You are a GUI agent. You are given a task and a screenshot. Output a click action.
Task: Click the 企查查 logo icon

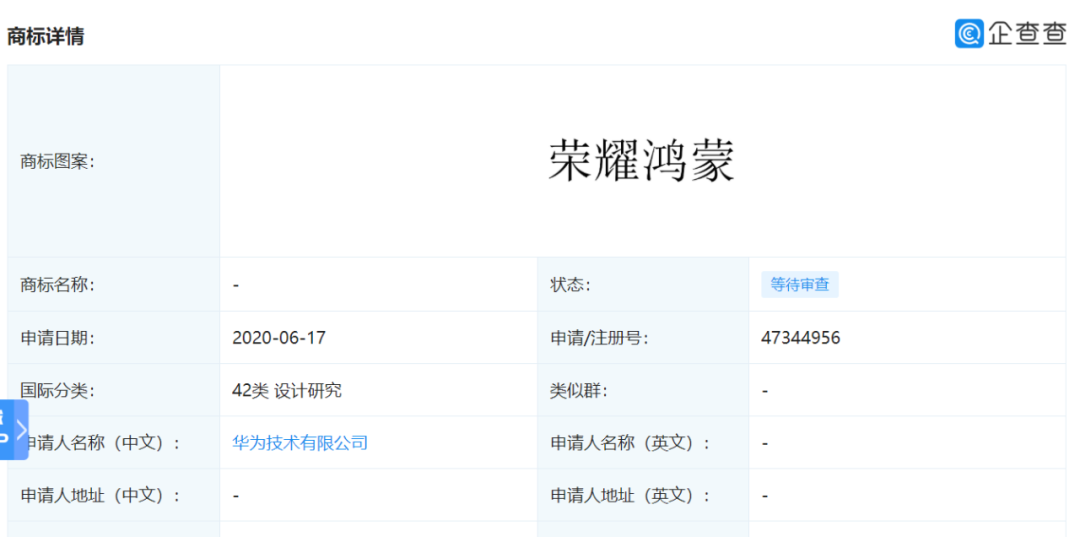click(x=969, y=33)
